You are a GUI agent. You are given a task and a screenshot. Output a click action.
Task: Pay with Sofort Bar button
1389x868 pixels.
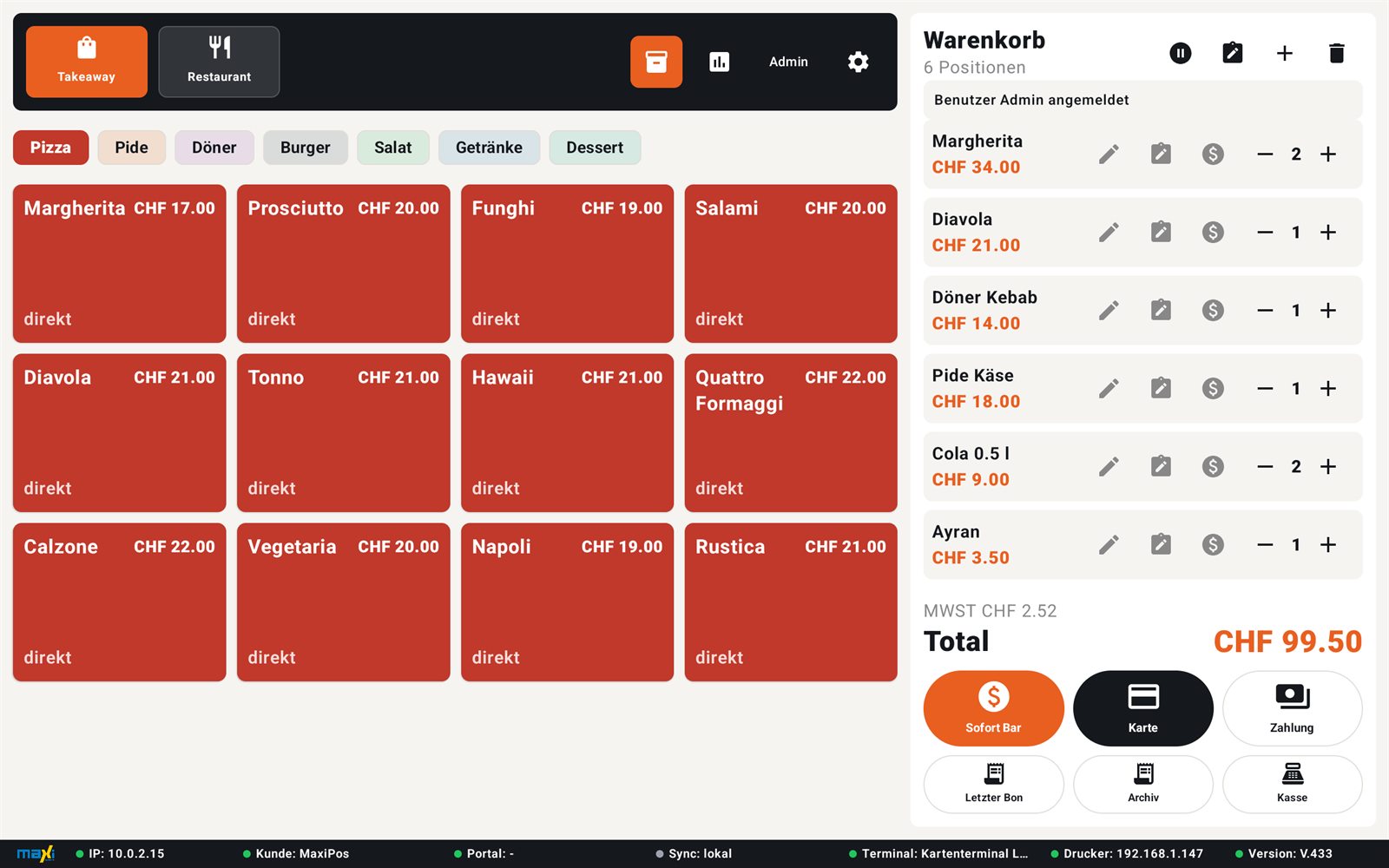pyautogui.click(x=993, y=708)
